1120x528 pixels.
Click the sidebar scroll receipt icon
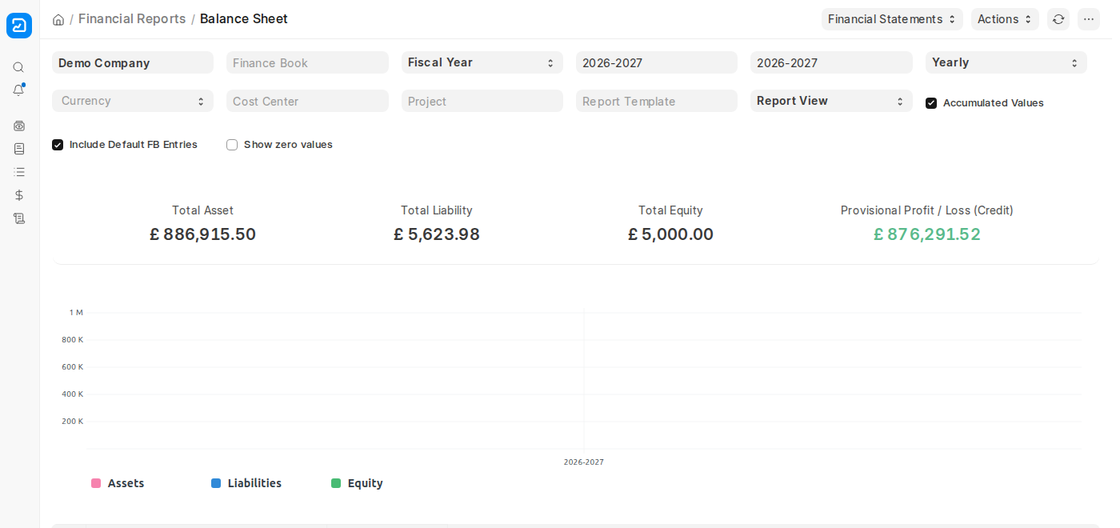[19, 219]
